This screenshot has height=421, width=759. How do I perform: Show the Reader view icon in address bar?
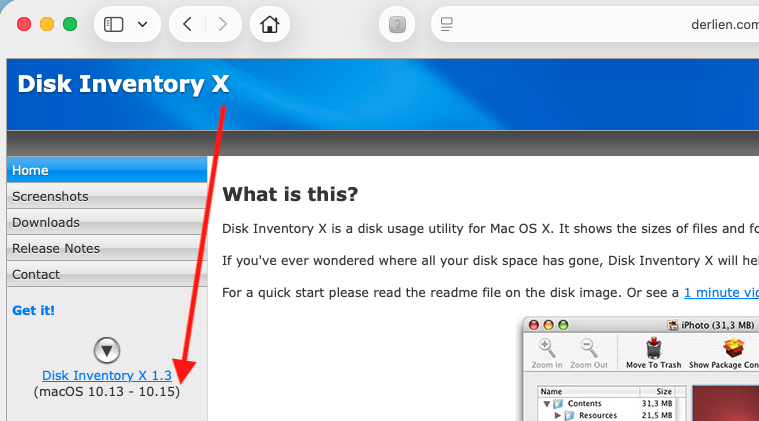point(447,24)
